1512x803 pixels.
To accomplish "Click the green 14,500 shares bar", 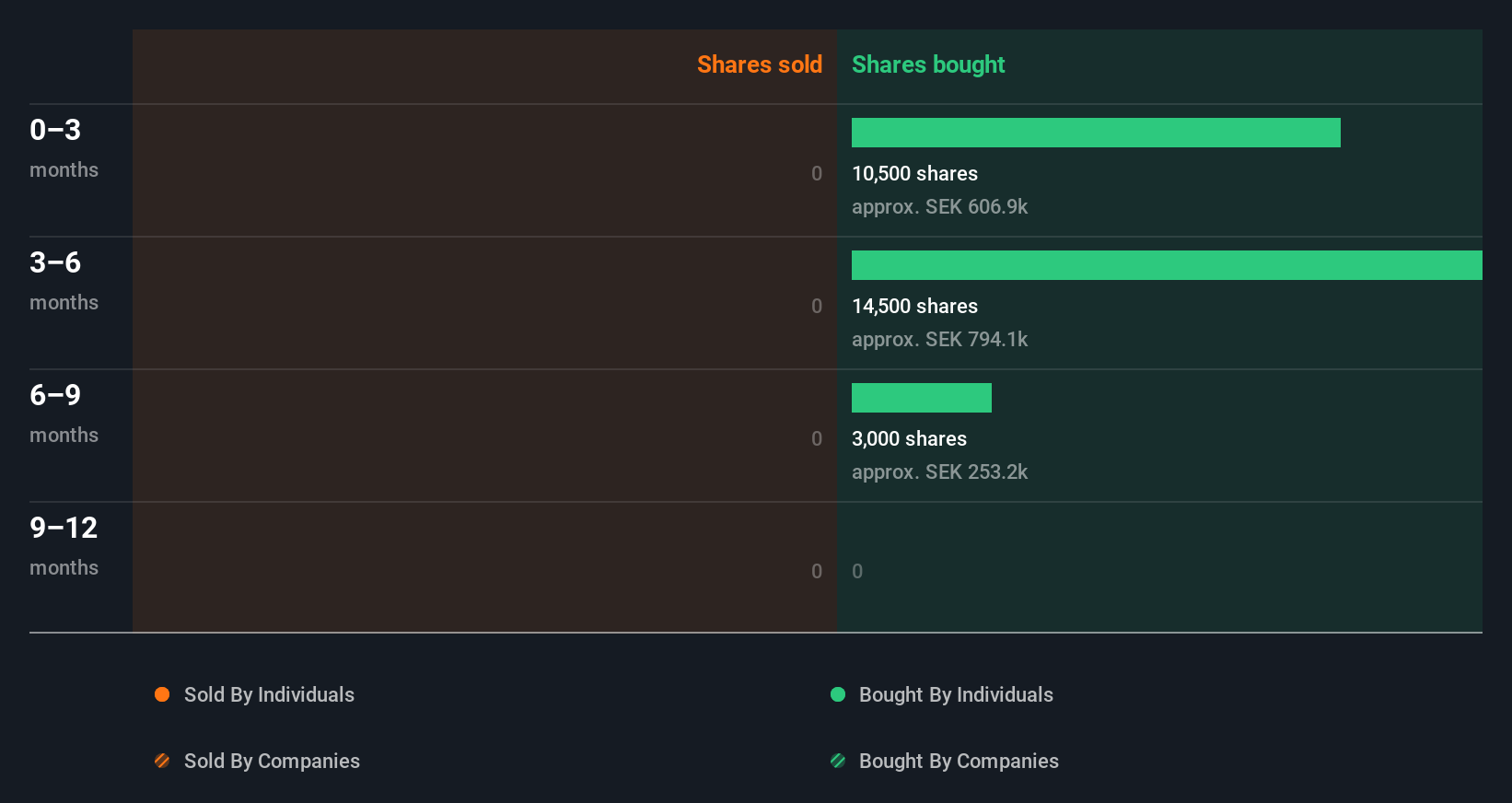I will click(1167, 265).
